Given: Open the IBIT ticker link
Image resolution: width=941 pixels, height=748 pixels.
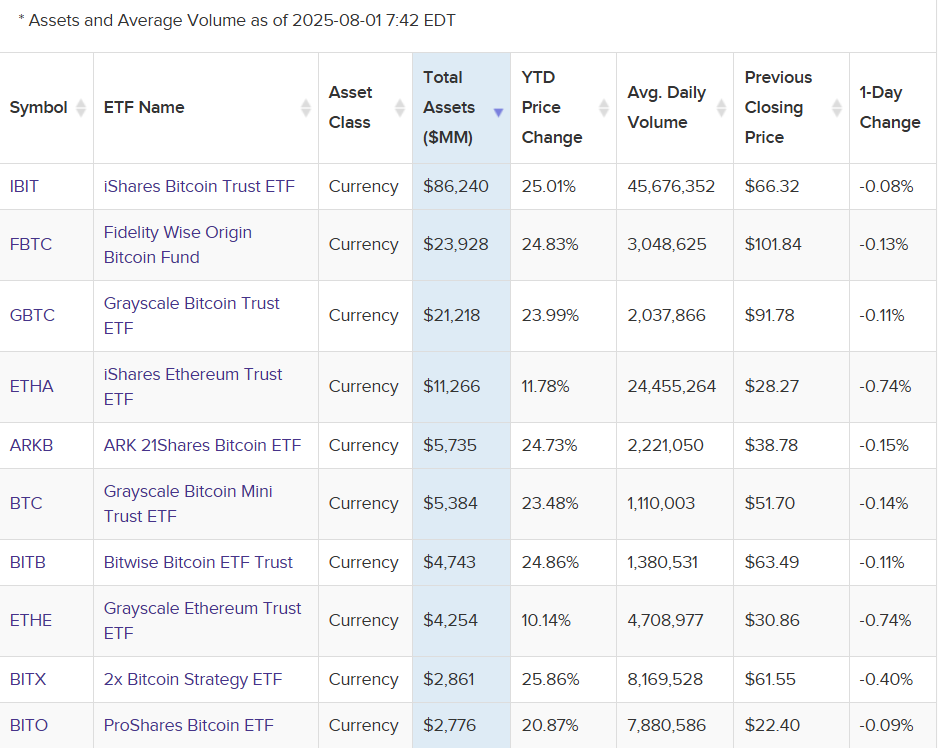Looking at the screenshot, I should pos(25,186).
